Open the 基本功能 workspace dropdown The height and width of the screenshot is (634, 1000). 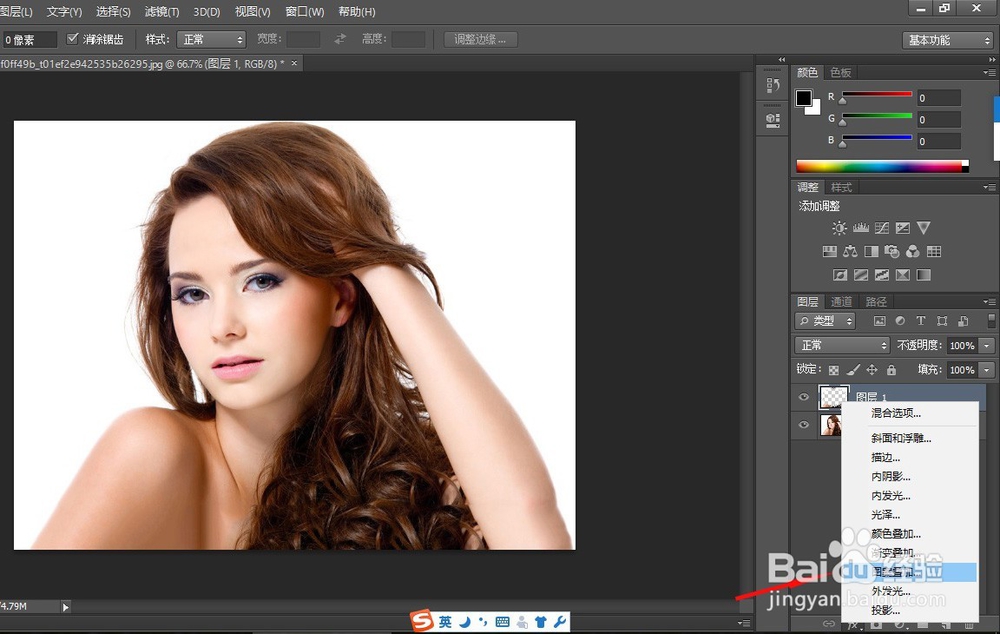pos(948,40)
